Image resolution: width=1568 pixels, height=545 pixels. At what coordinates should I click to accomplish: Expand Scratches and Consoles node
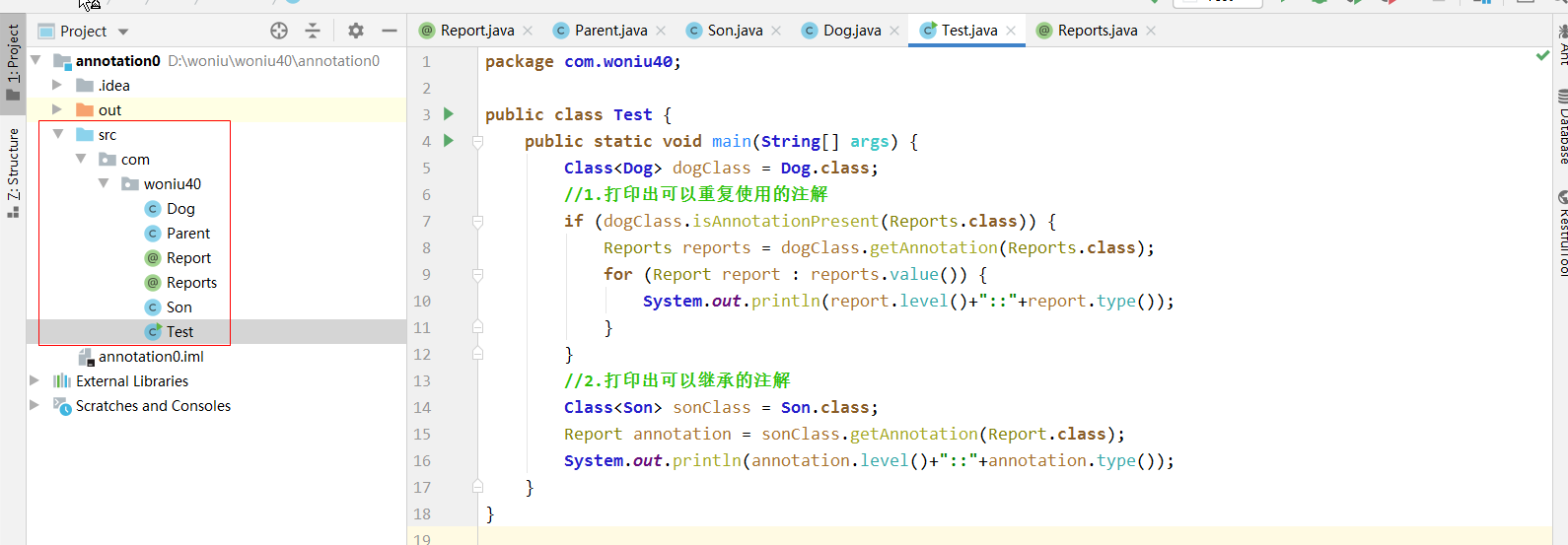click(35, 405)
